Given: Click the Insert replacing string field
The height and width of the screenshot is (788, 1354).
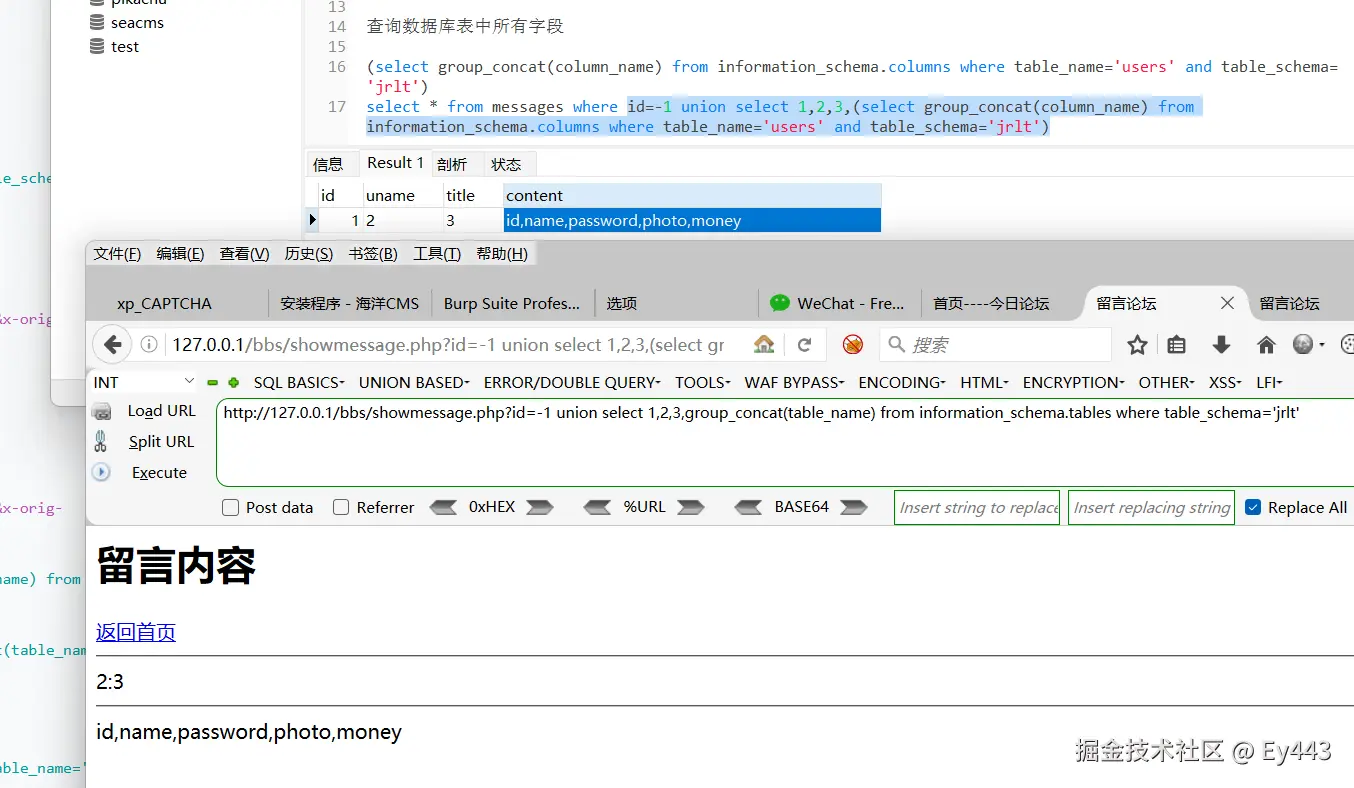Looking at the screenshot, I should [1151, 507].
